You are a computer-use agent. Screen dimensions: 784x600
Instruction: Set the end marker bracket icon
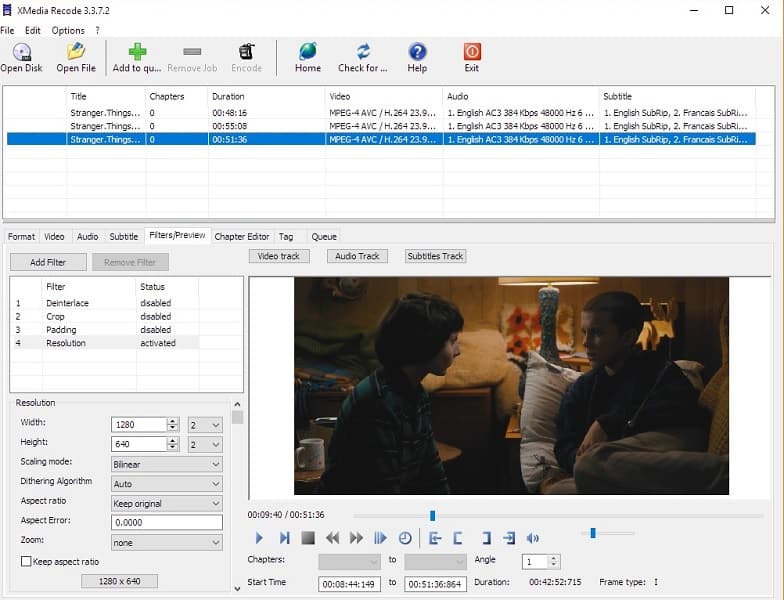click(486, 538)
